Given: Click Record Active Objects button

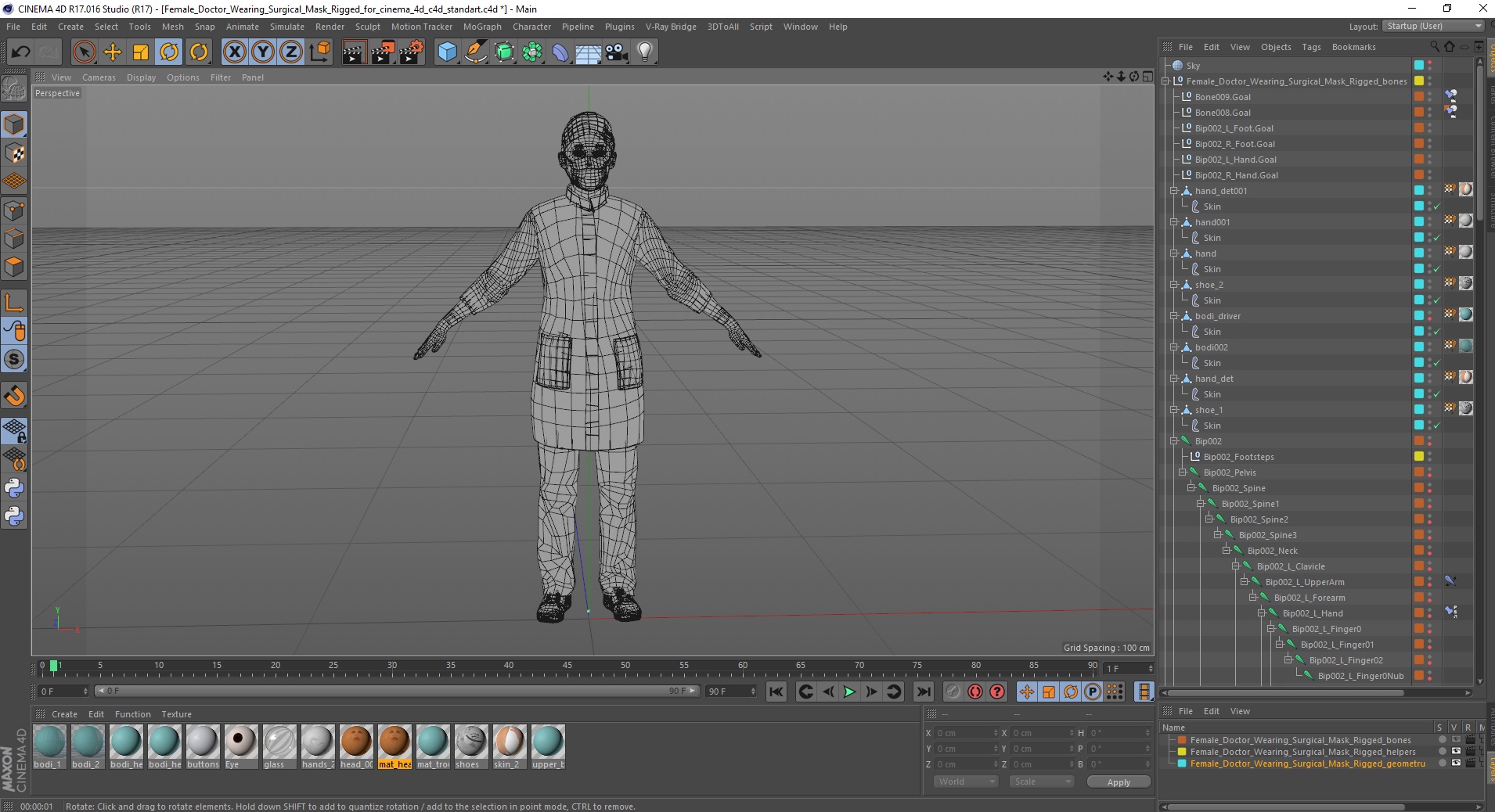Looking at the screenshot, I should pos(953,692).
